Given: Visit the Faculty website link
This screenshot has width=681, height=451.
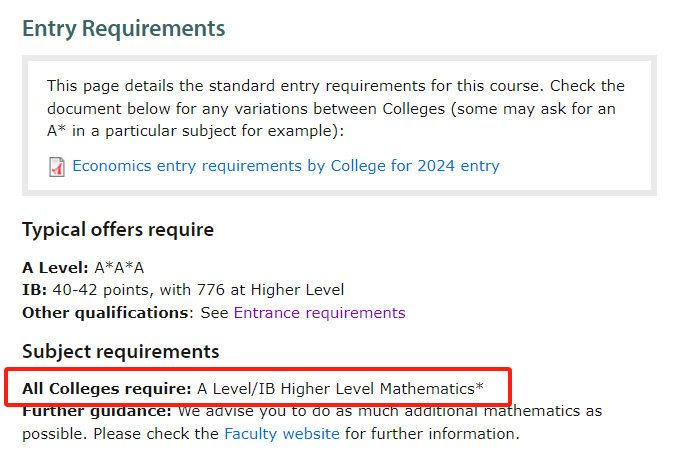Looking at the screenshot, I should (x=281, y=434).
